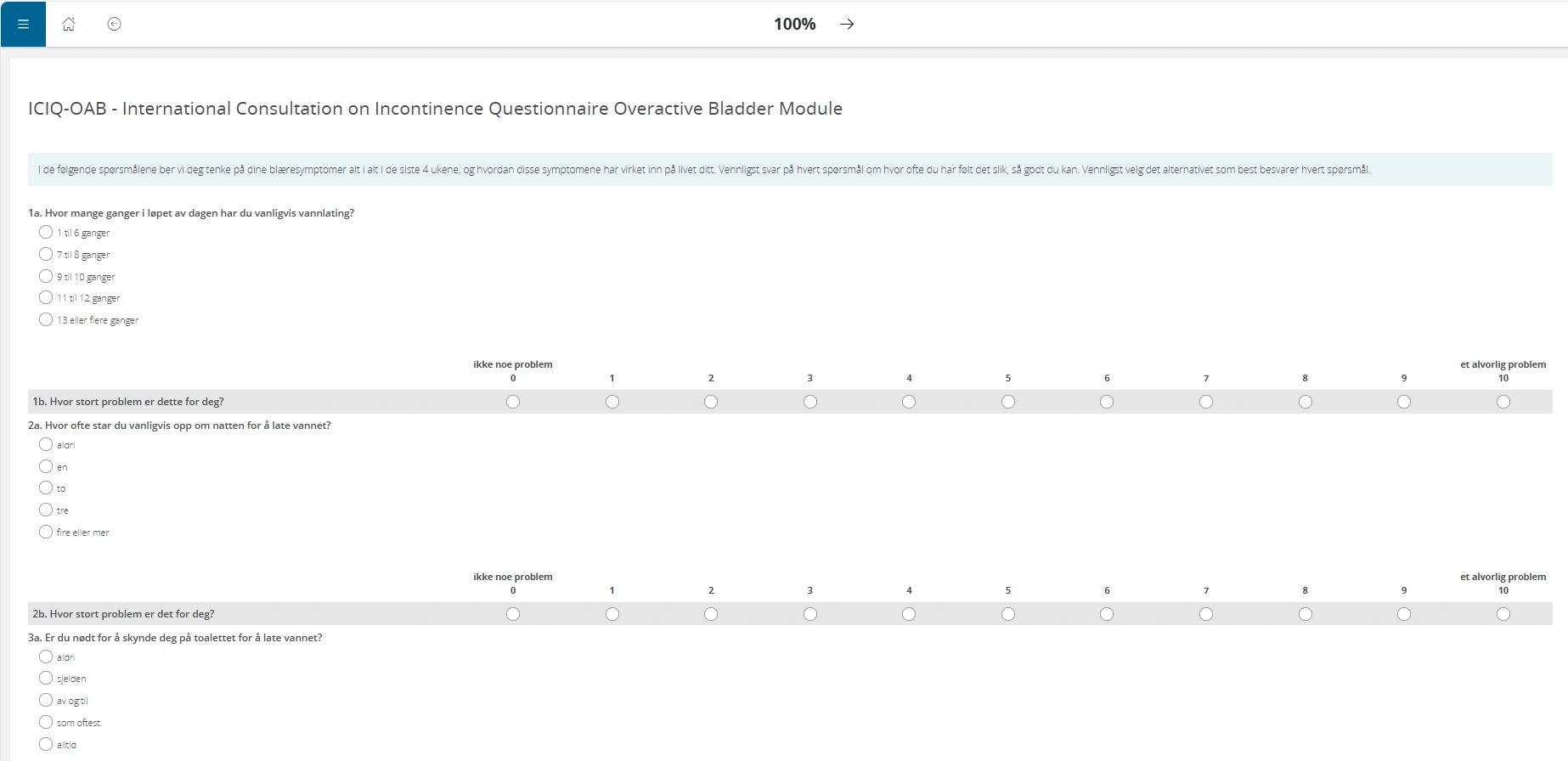The width and height of the screenshot is (1568, 761).
Task: Select '13 eller flere ganger' option
Action: coord(46,319)
